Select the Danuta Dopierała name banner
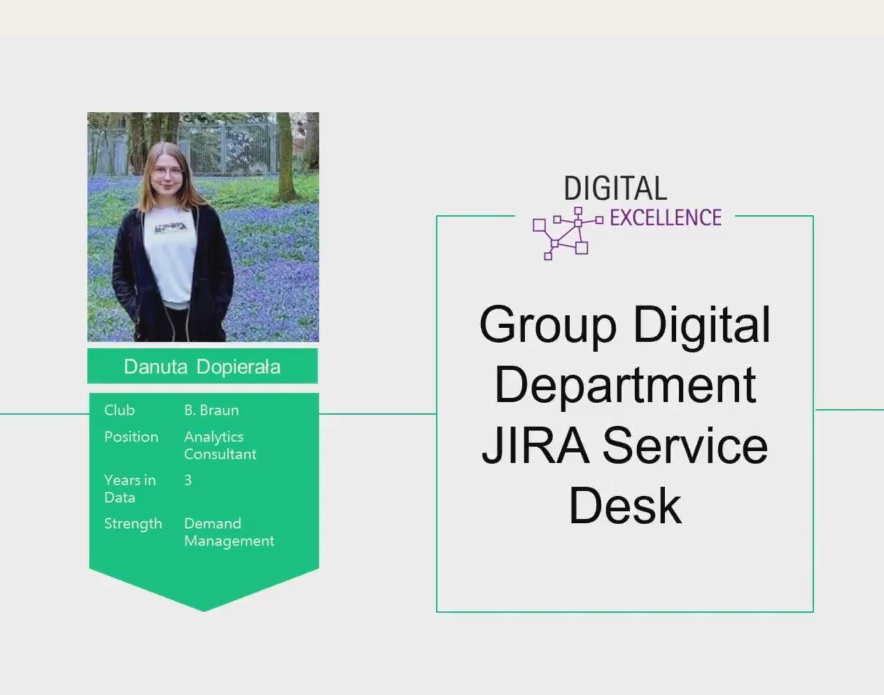Image resolution: width=884 pixels, height=695 pixels. [x=202, y=366]
